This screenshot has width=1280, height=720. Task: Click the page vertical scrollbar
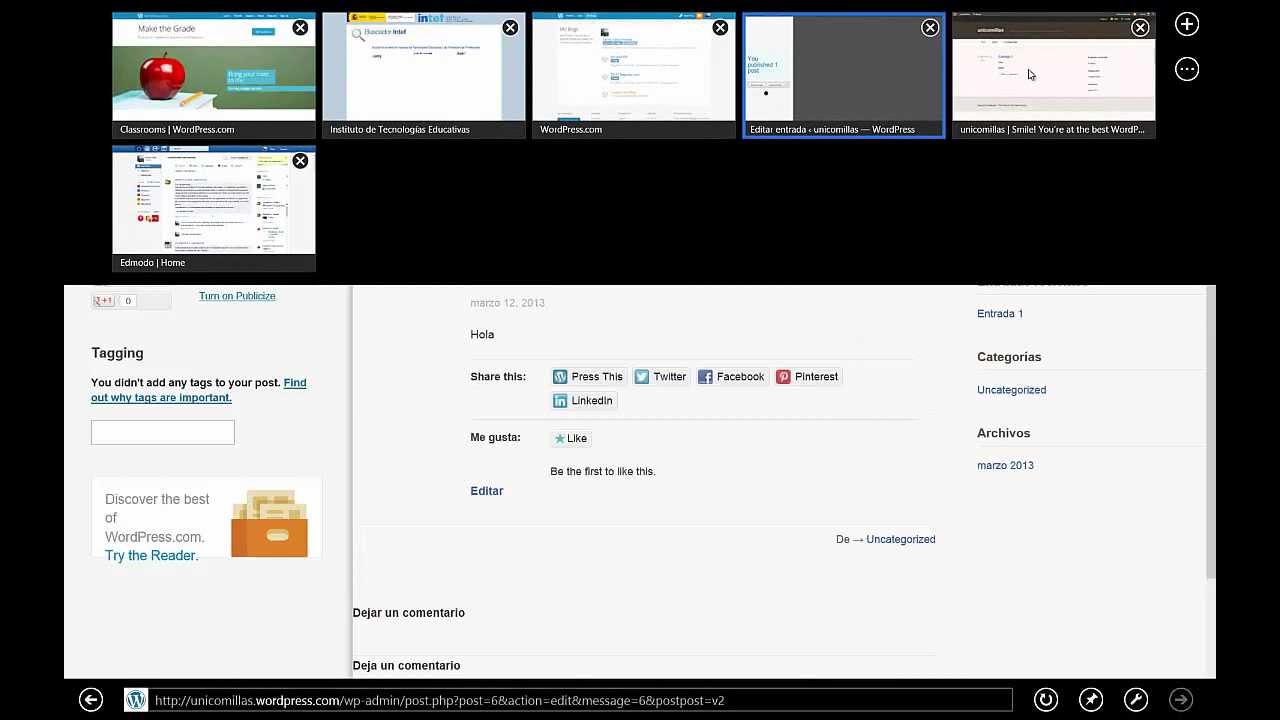point(1210,432)
